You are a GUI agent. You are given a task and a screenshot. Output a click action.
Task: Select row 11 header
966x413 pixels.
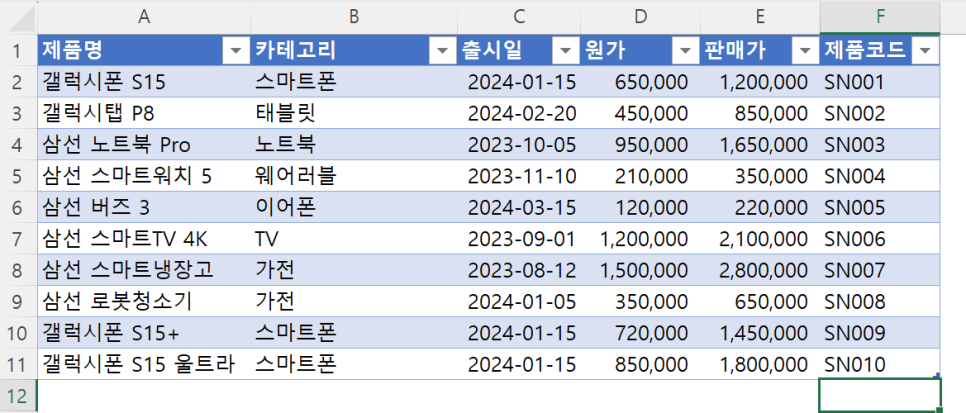[x=18, y=365]
